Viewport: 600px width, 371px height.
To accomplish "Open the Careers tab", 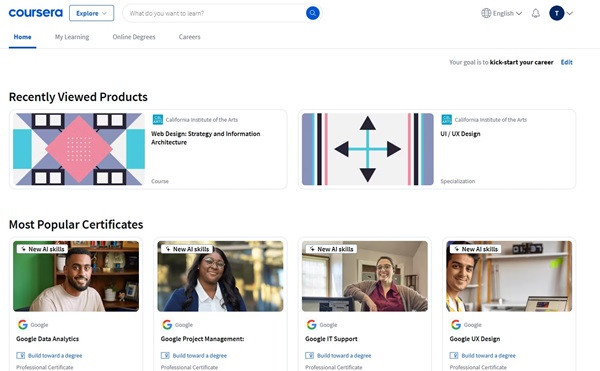I will pos(189,37).
